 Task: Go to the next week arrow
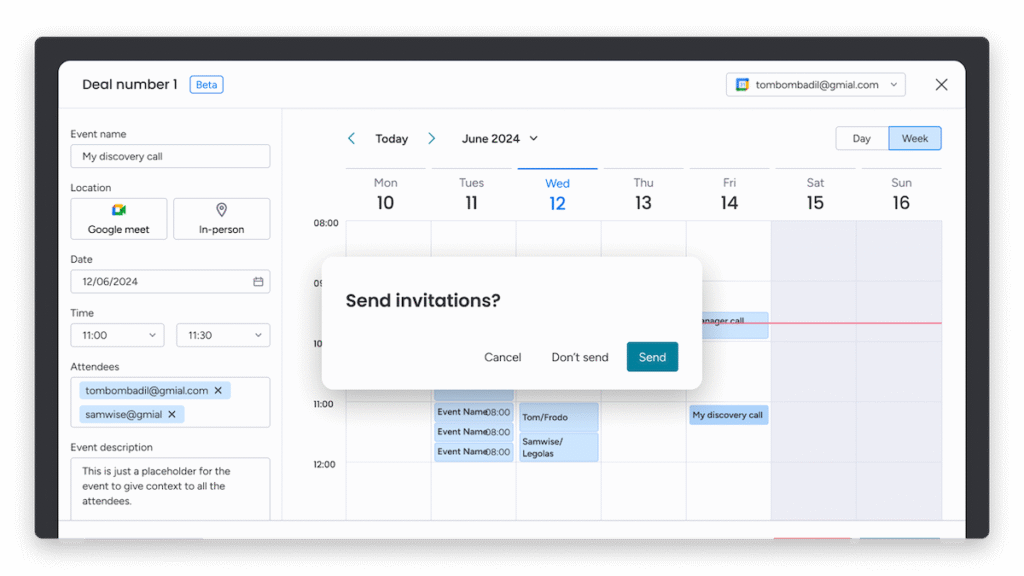tap(431, 138)
